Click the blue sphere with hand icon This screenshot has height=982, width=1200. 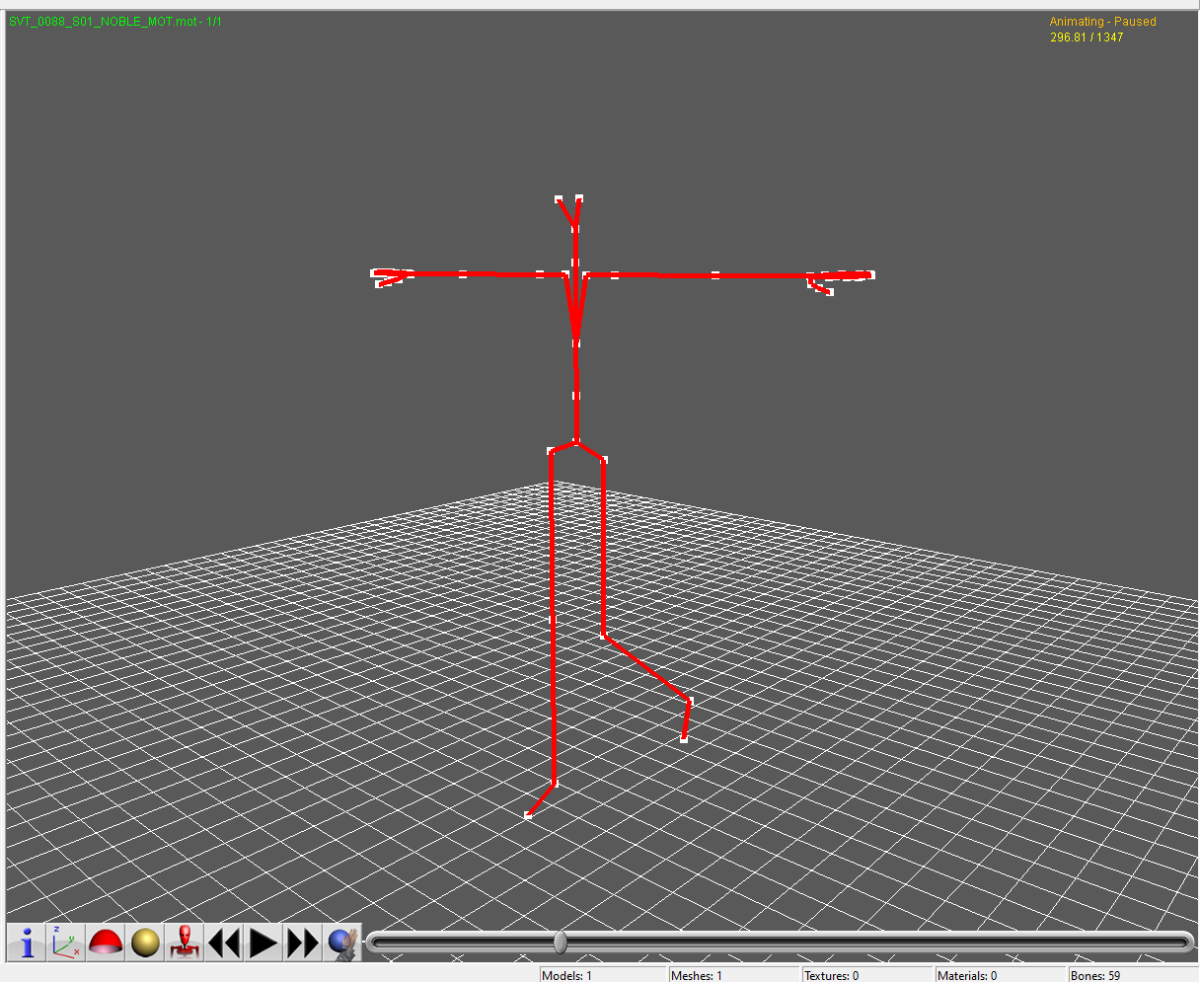coord(341,942)
